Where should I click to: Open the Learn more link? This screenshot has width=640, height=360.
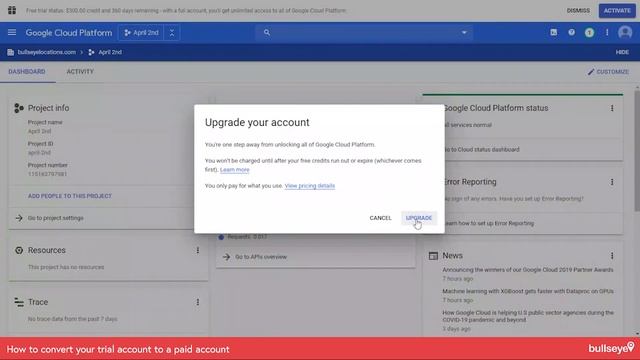click(x=235, y=170)
